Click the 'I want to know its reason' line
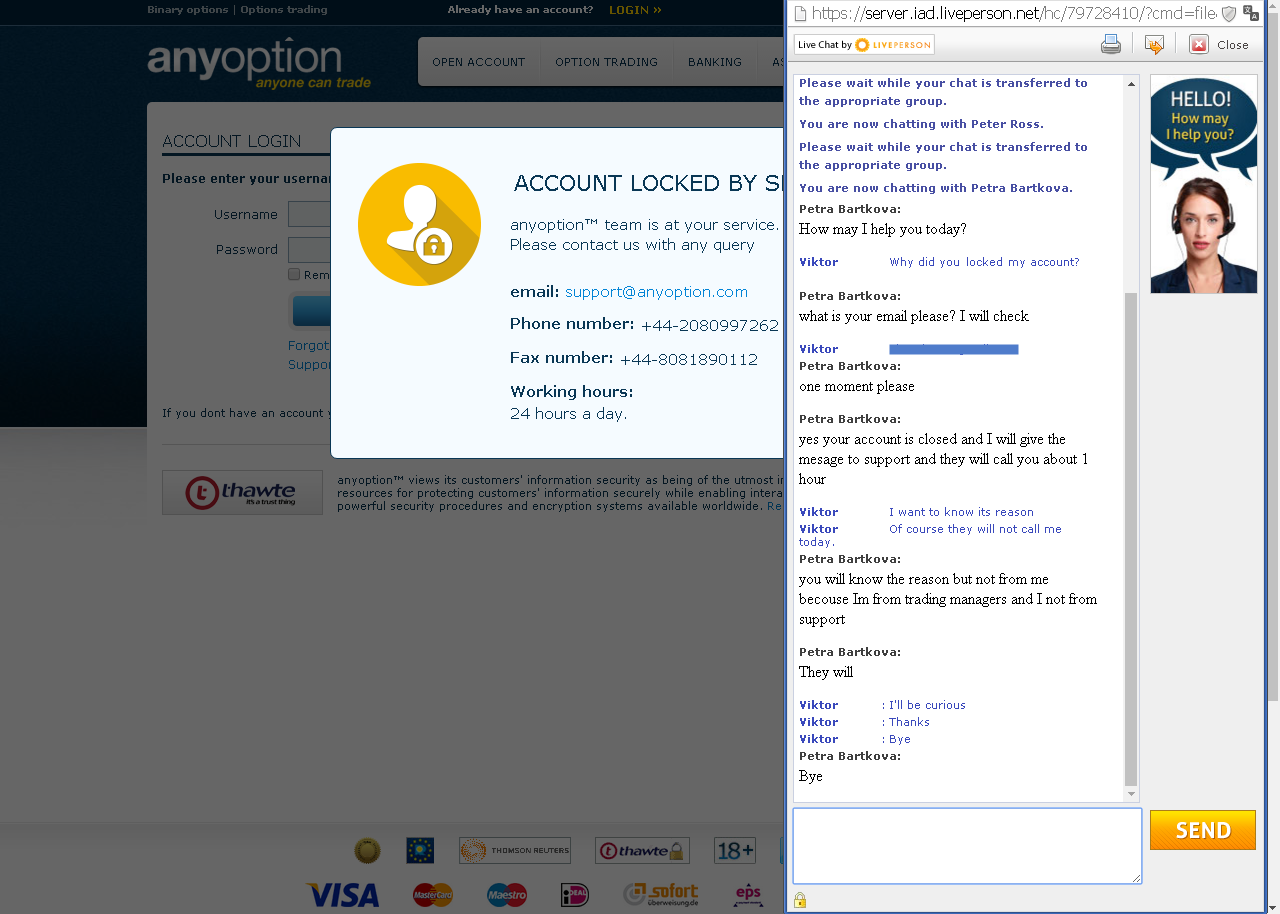This screenshot has width=1280, height=914. tap(961, 512)
